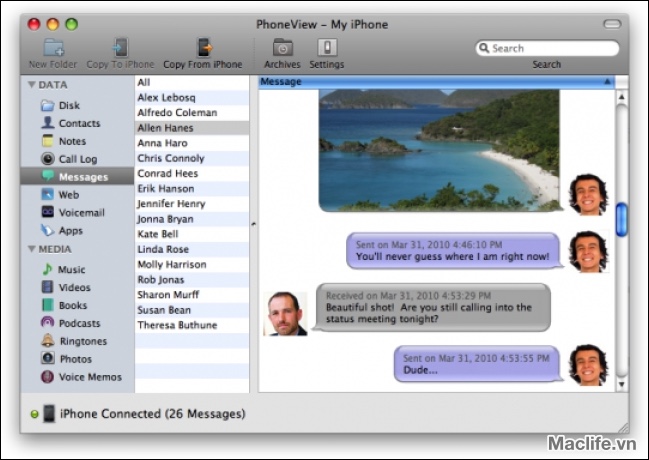Image resolution: width=649 pixels, height=460 pixels.
Task: Select the Messages speech bubble icon
Action: click(48, 176)
